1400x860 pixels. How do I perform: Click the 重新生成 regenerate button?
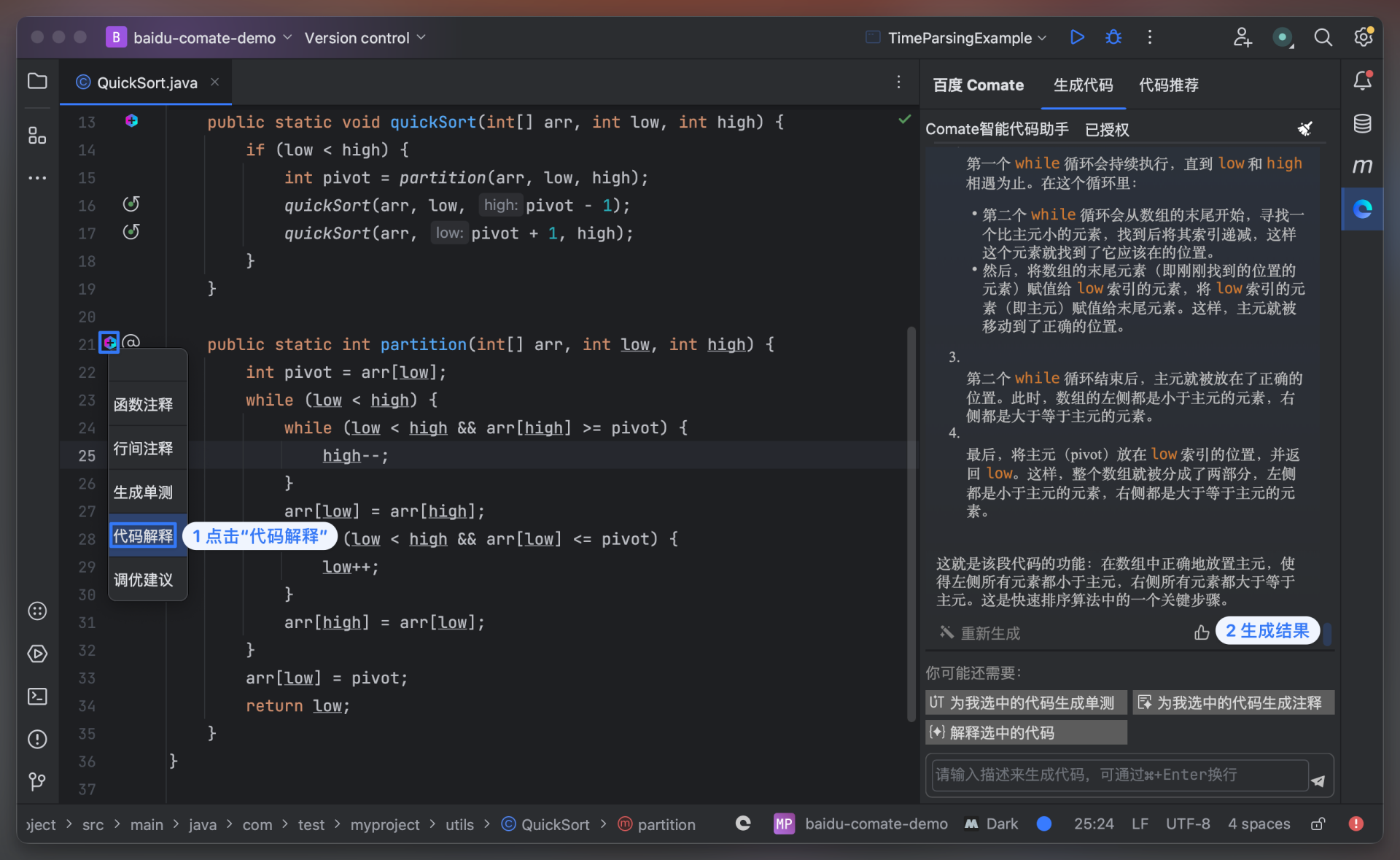[981, 633]
